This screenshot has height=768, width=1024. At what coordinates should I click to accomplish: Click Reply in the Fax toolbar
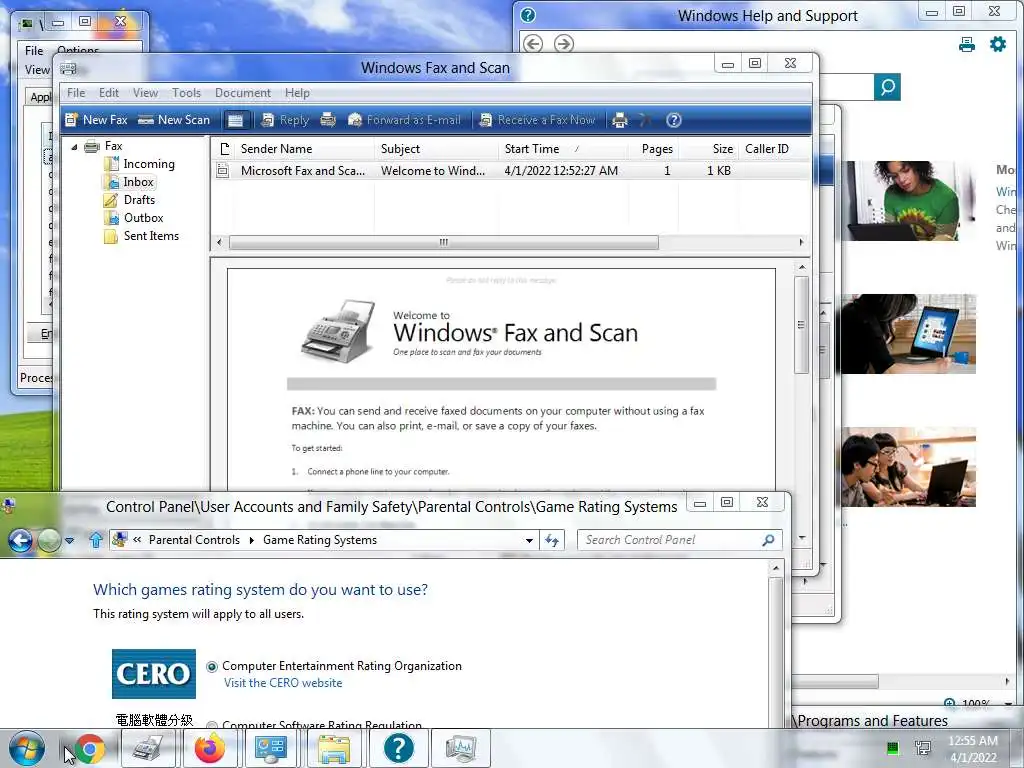tap(285, 120)
